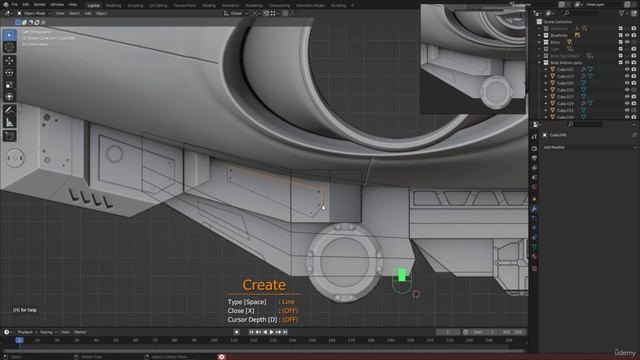Collapse the Body Bottom parts collection

coord(540,62)
